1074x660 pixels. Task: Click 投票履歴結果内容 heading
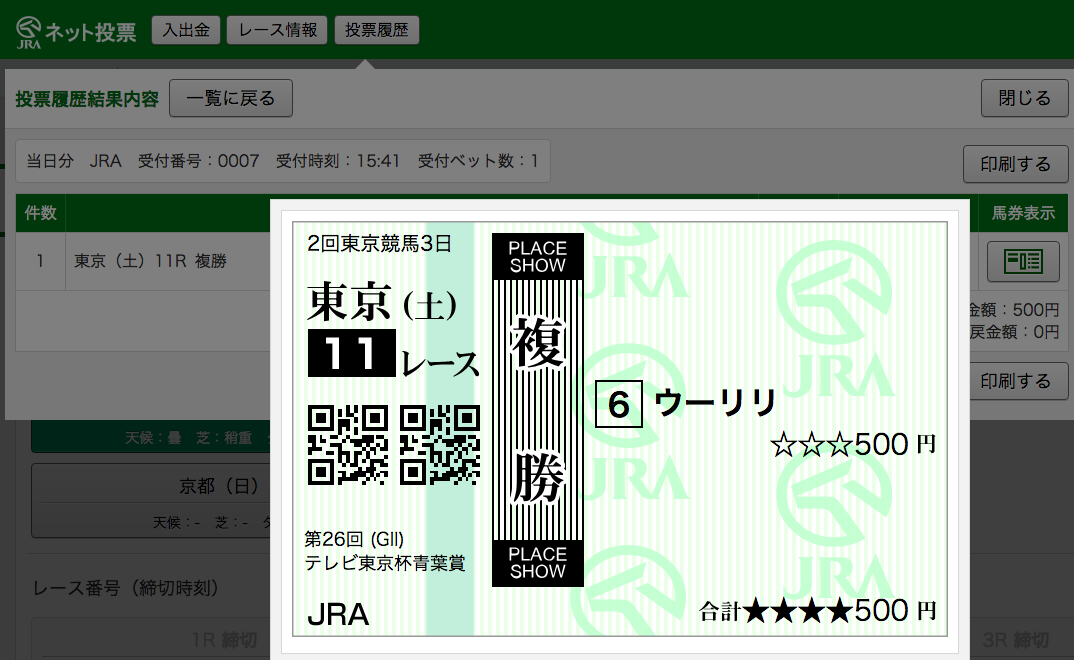point(87,99)
